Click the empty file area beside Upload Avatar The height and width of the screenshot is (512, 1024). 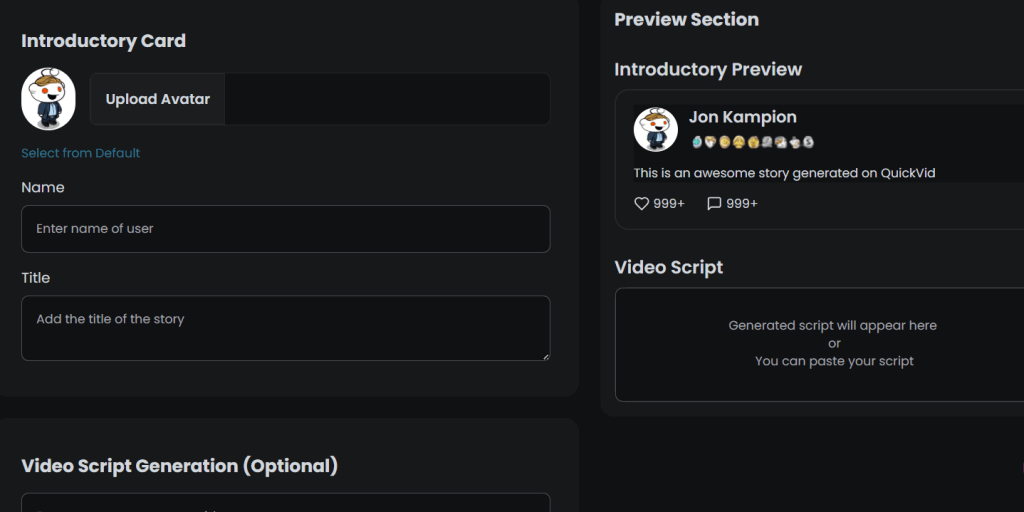click(387, 99)
